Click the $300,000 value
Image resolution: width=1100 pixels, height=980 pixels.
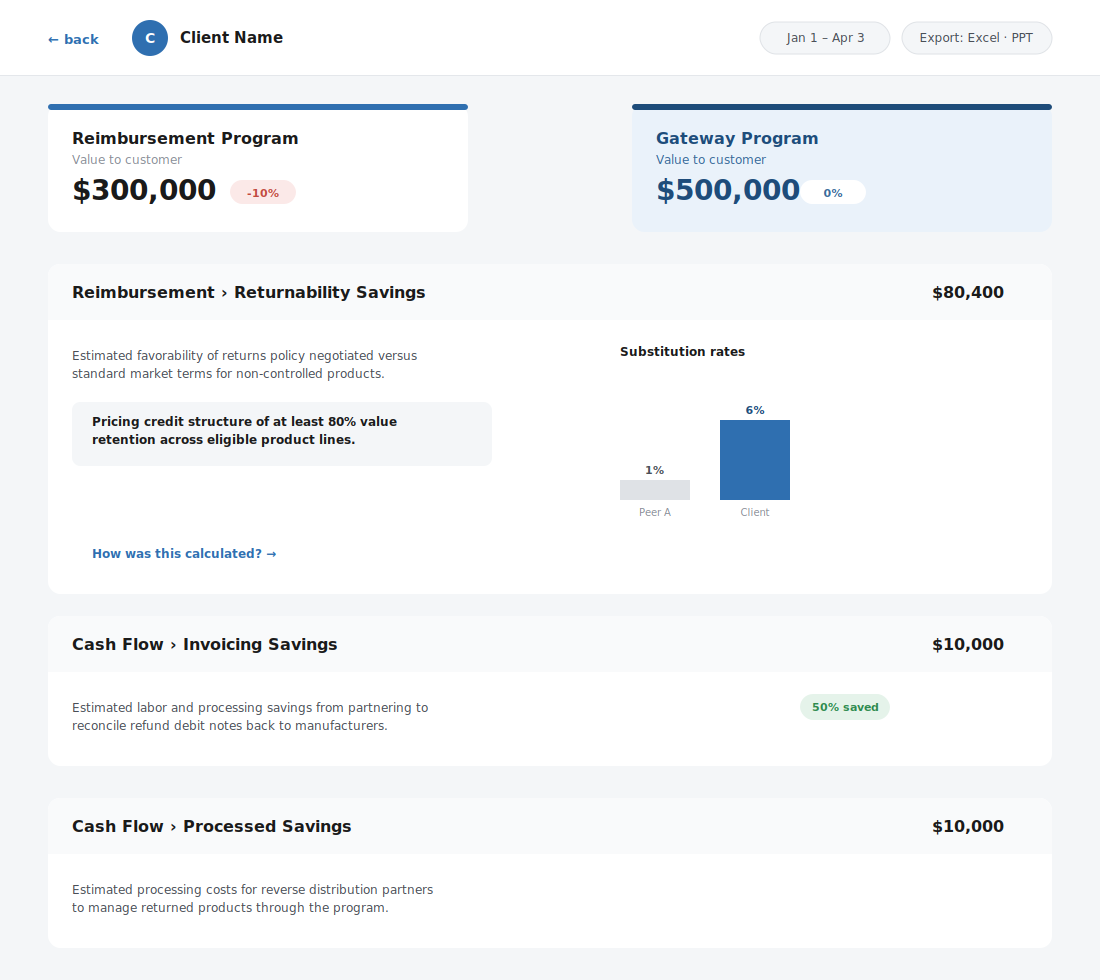[x=144, y=190]
